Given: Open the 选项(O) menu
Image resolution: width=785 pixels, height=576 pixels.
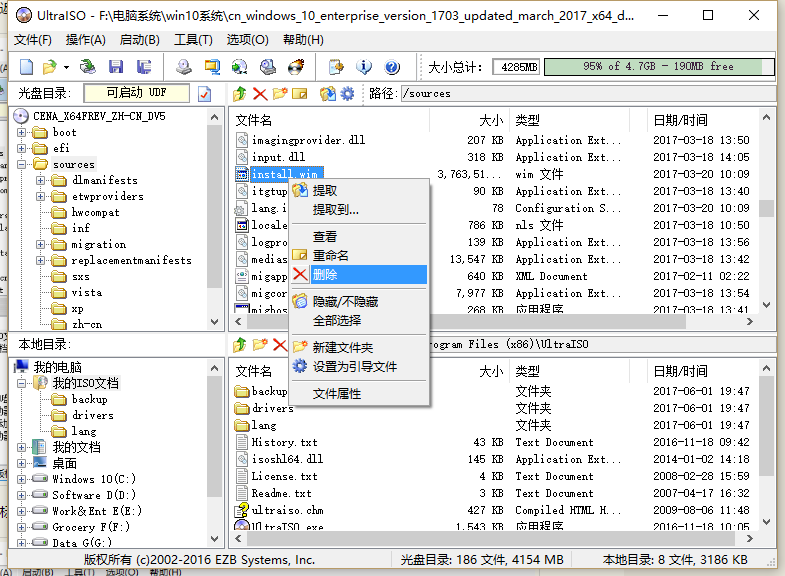Looking at the screenshot, I should (247, 40).
